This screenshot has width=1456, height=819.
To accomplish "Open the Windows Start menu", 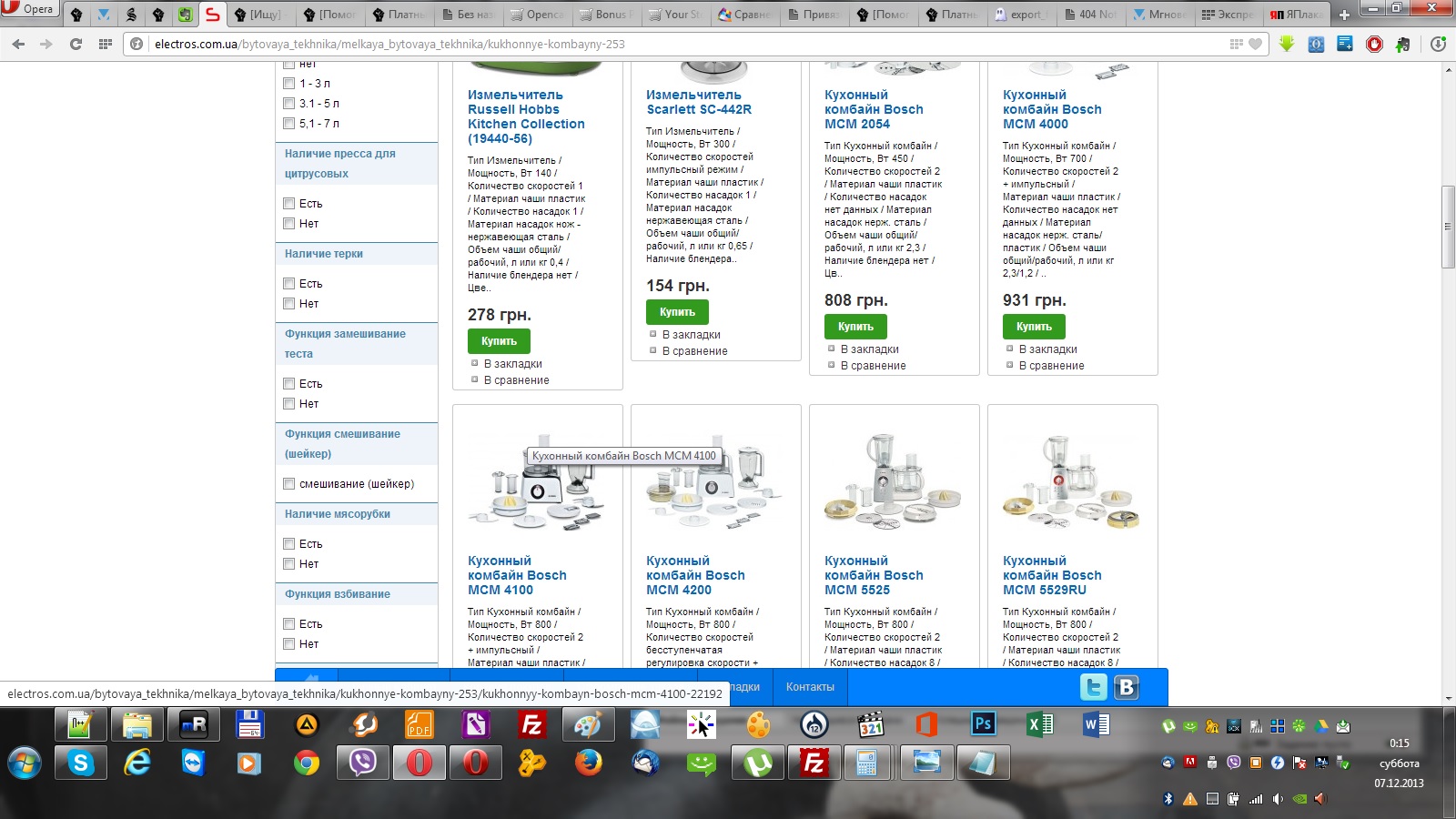I will [x=25, y=763].
